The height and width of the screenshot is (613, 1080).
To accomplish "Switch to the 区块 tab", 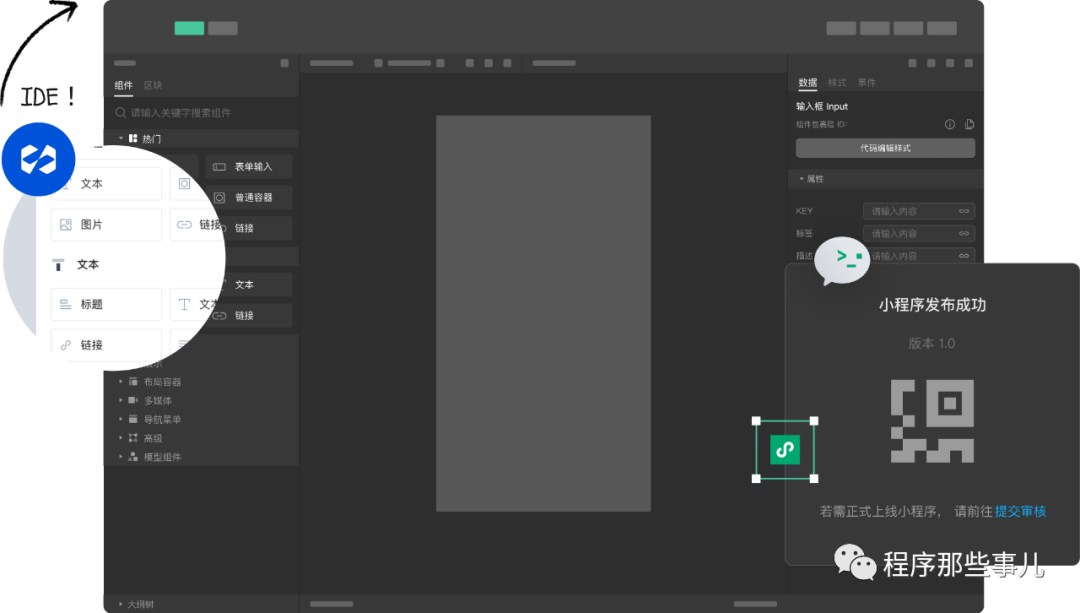I will (x=153, y=85).
